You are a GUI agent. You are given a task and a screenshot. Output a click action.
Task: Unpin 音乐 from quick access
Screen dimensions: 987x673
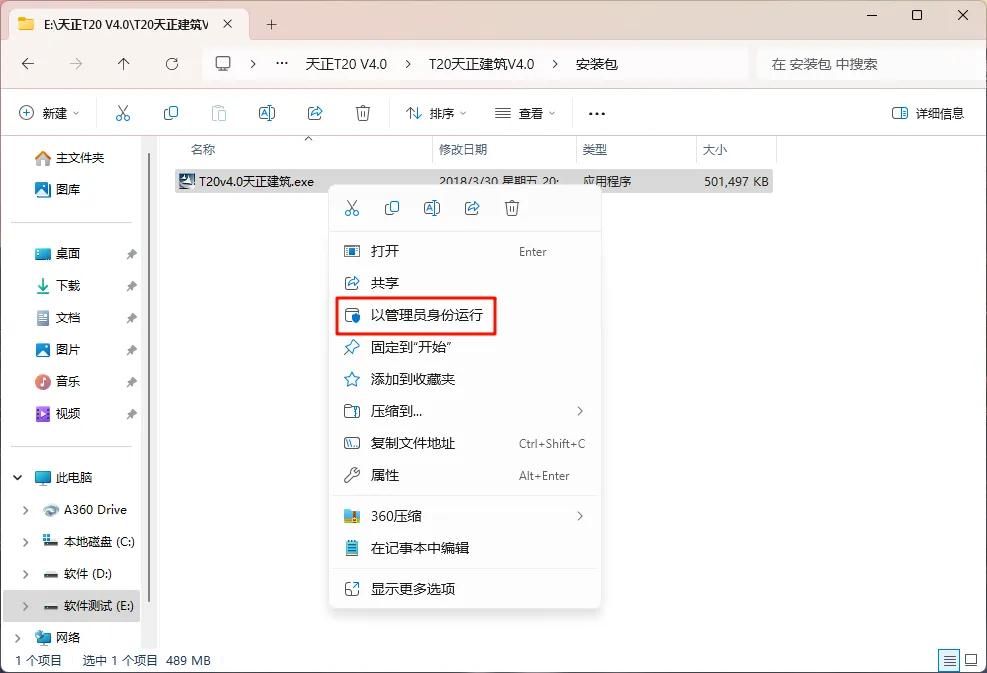[131, 382]
